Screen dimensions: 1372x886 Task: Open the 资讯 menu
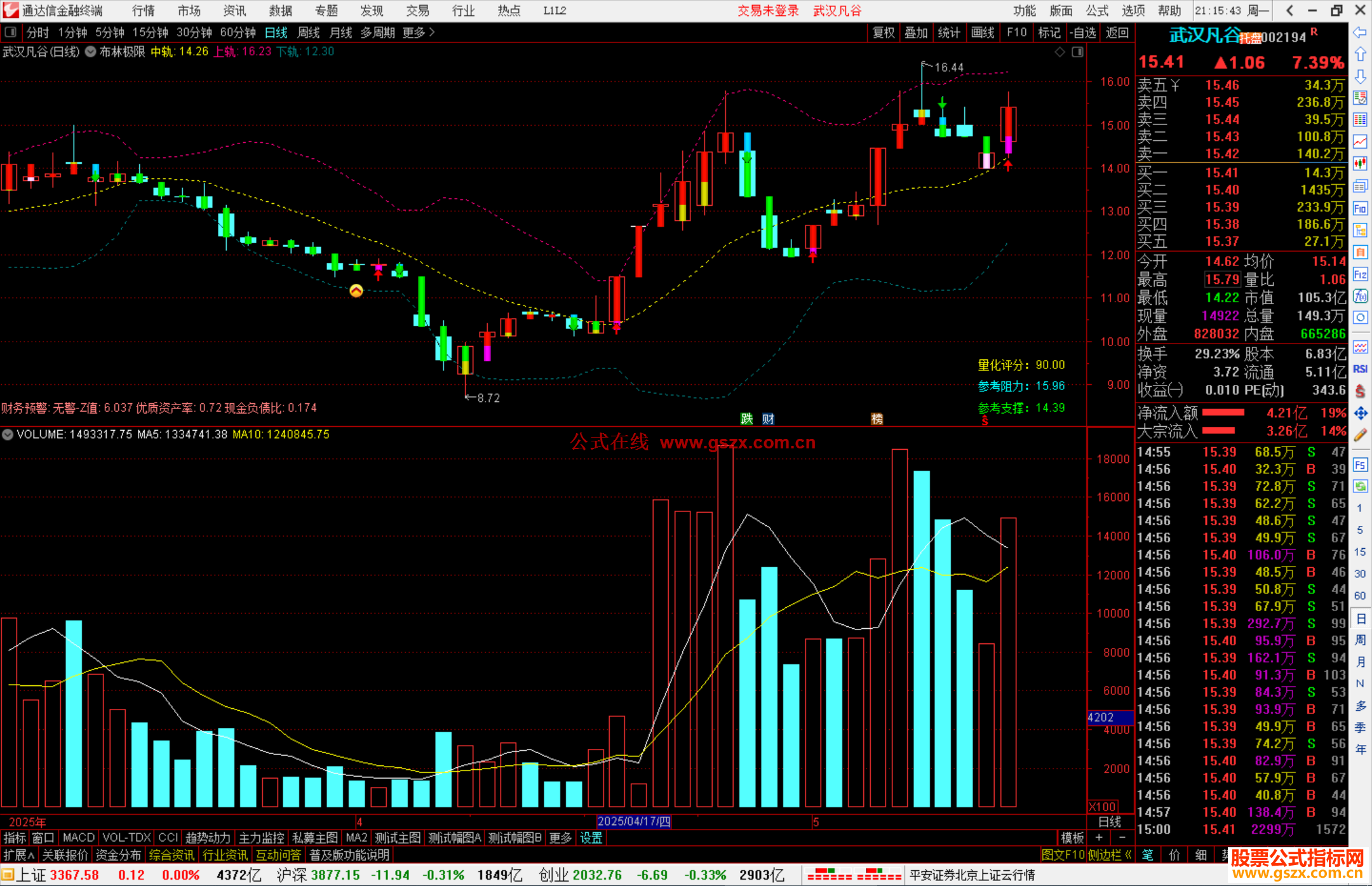tap(234, 11)
